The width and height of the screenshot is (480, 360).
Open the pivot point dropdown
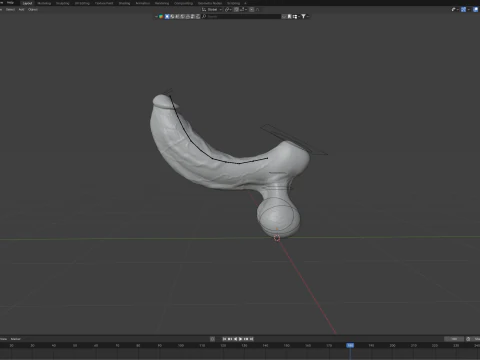click(228, 9)
